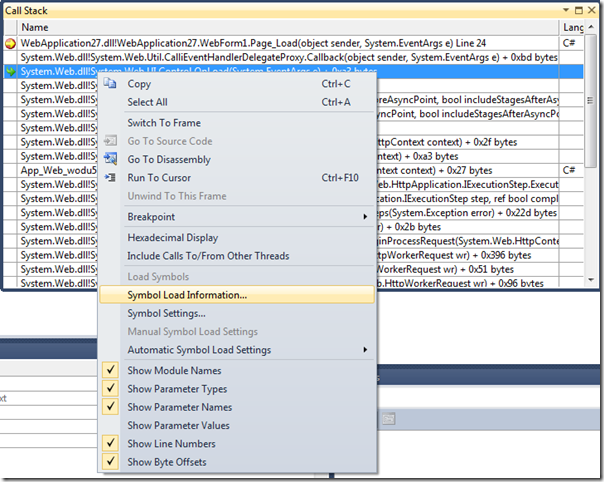Click the Run To Cursor icon

(110, 177)
